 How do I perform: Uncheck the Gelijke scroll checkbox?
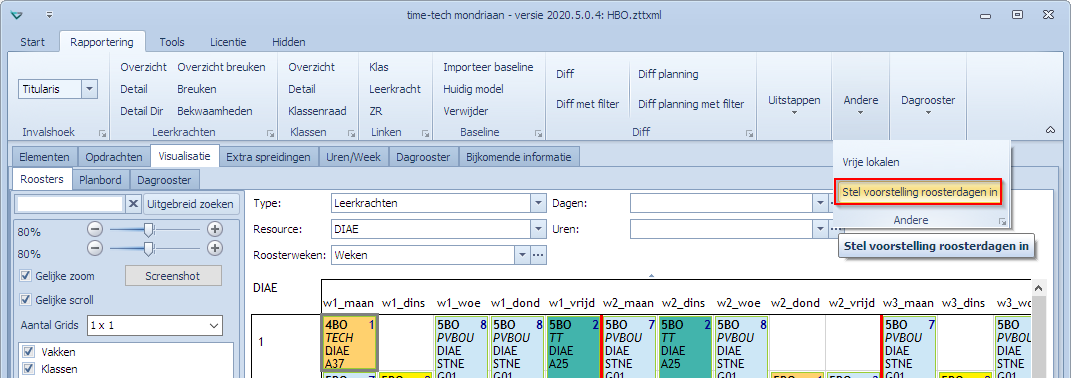point(26,299)
